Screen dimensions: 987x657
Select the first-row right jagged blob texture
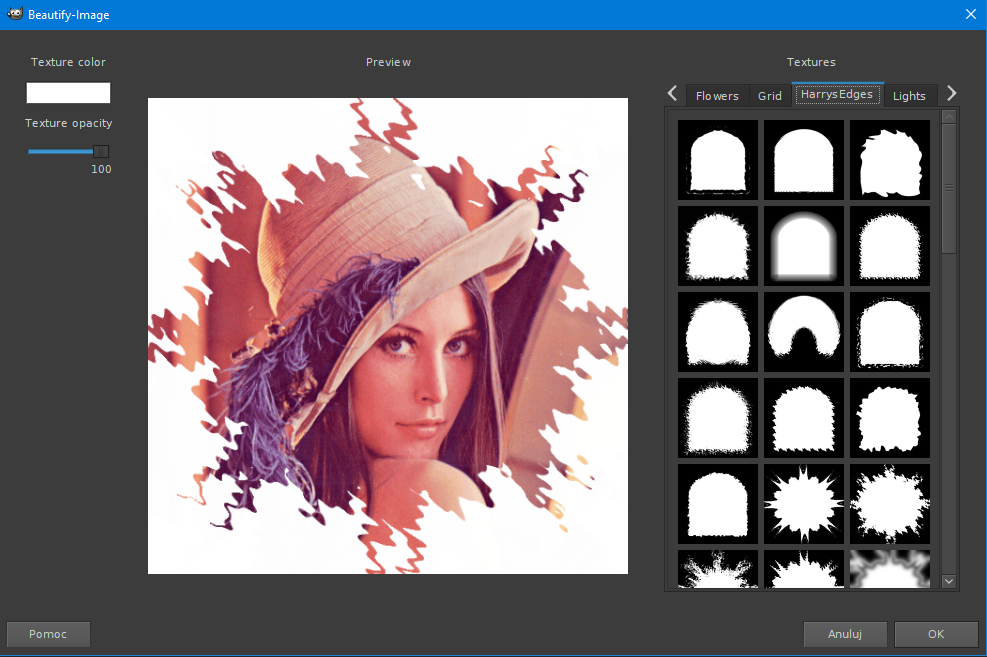pyautogui.click(x=889, y=160)
